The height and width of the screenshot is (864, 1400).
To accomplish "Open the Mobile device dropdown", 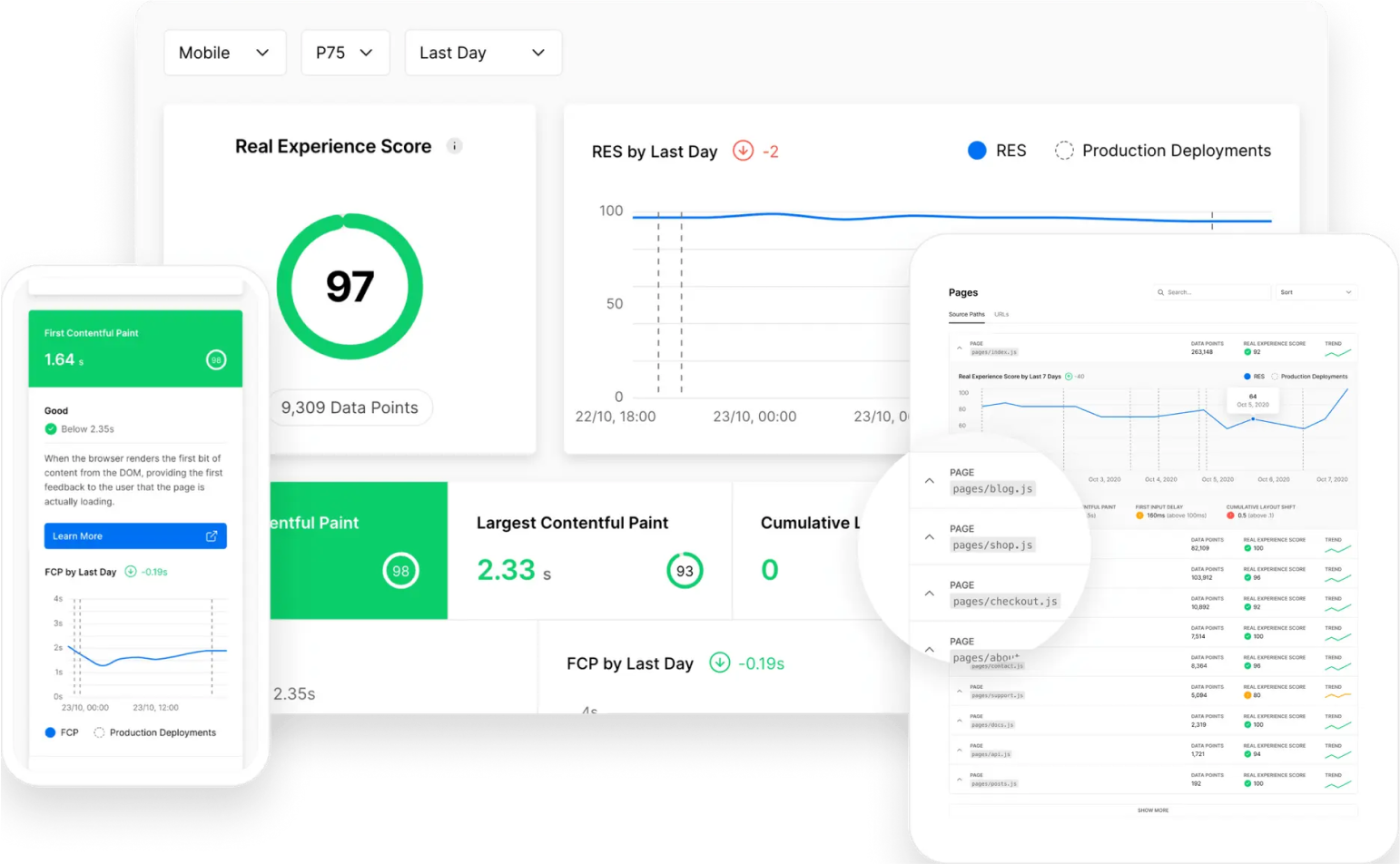I will click(224, 53).
